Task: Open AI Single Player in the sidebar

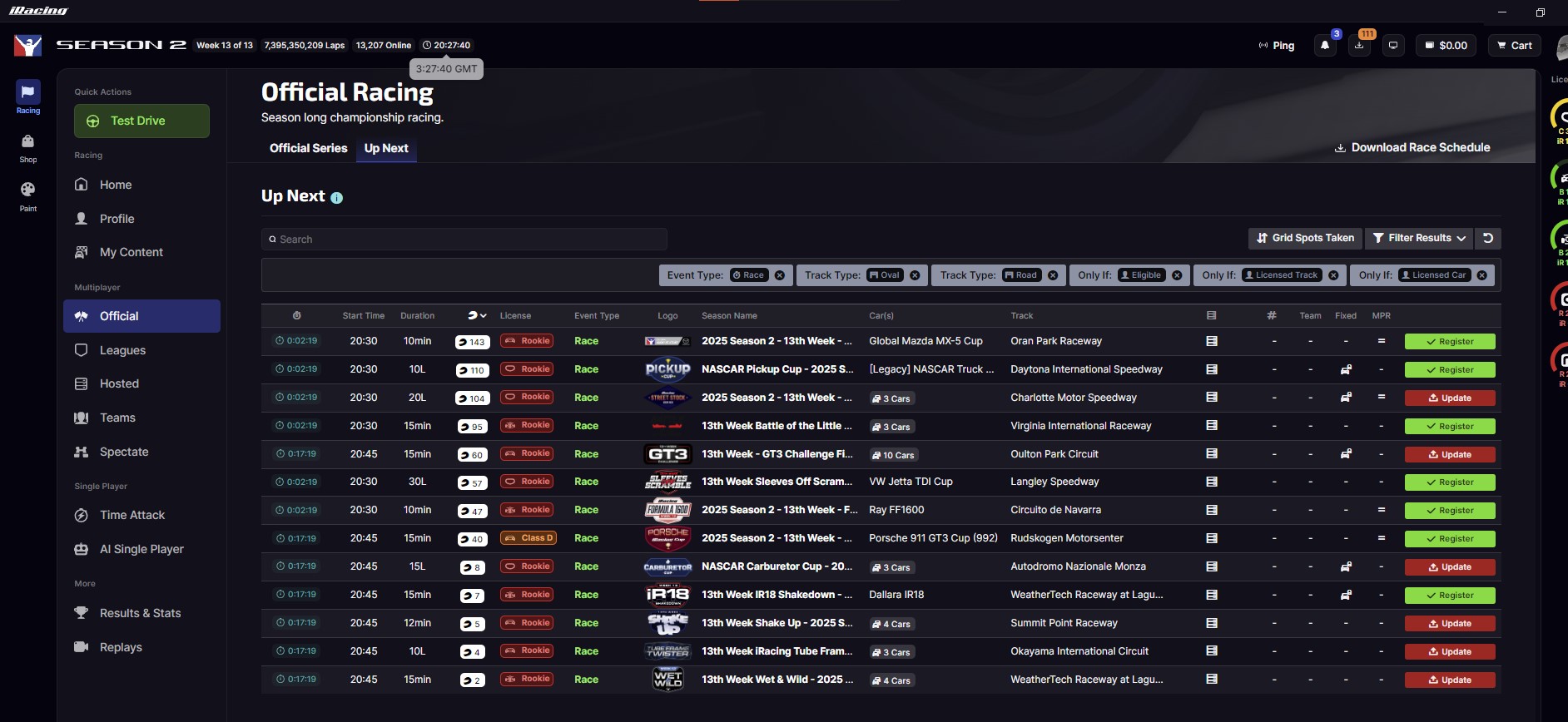Action: (141, 549)
